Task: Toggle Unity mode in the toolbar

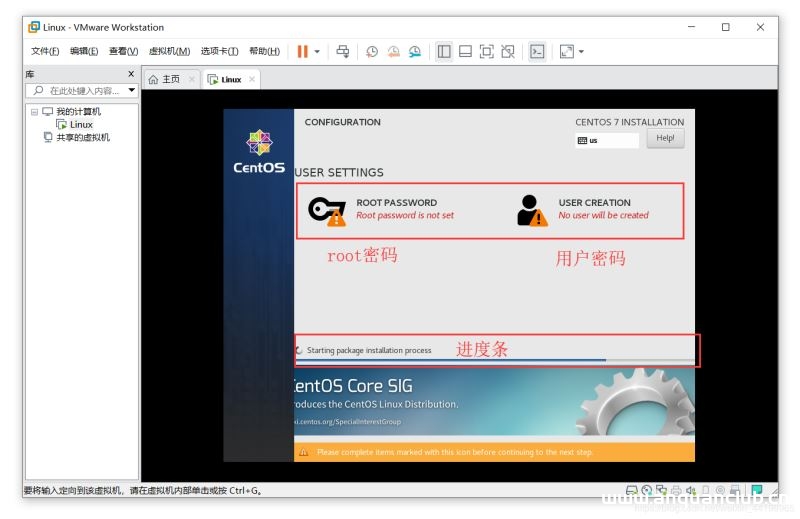Action: 508,51
